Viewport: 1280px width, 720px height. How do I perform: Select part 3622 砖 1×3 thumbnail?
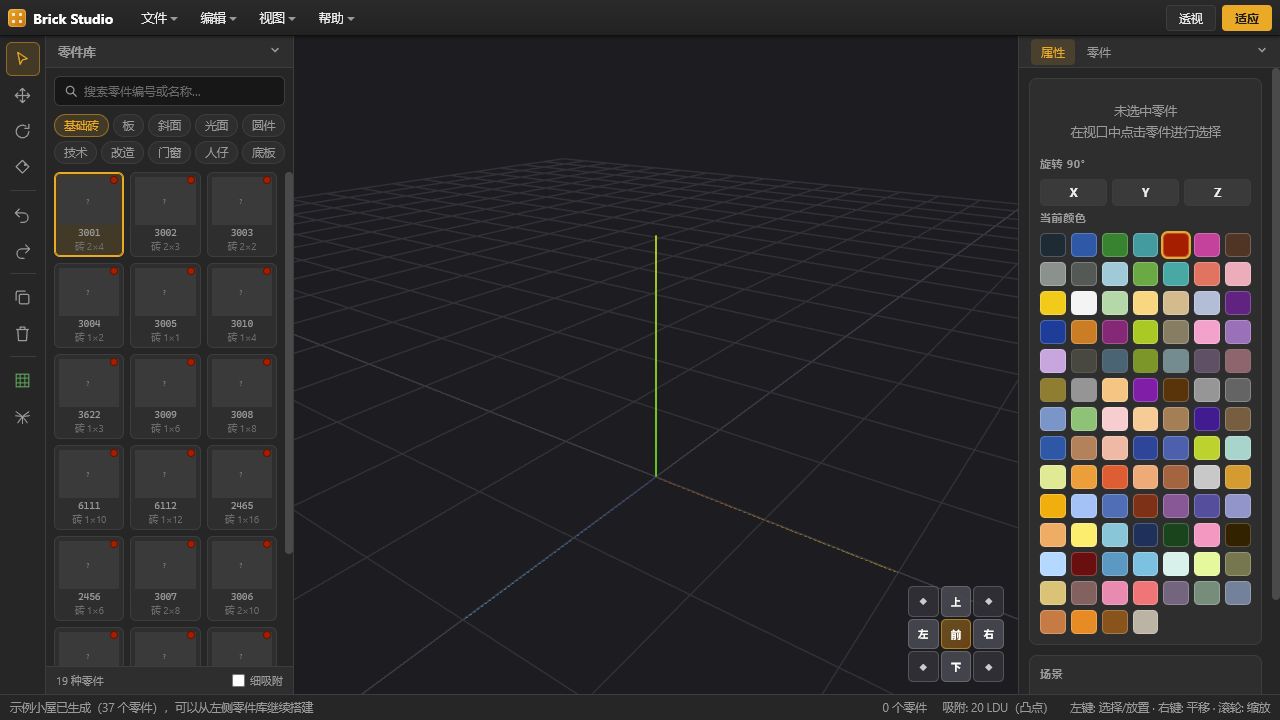pyautogui.click(x=89, y=396)
